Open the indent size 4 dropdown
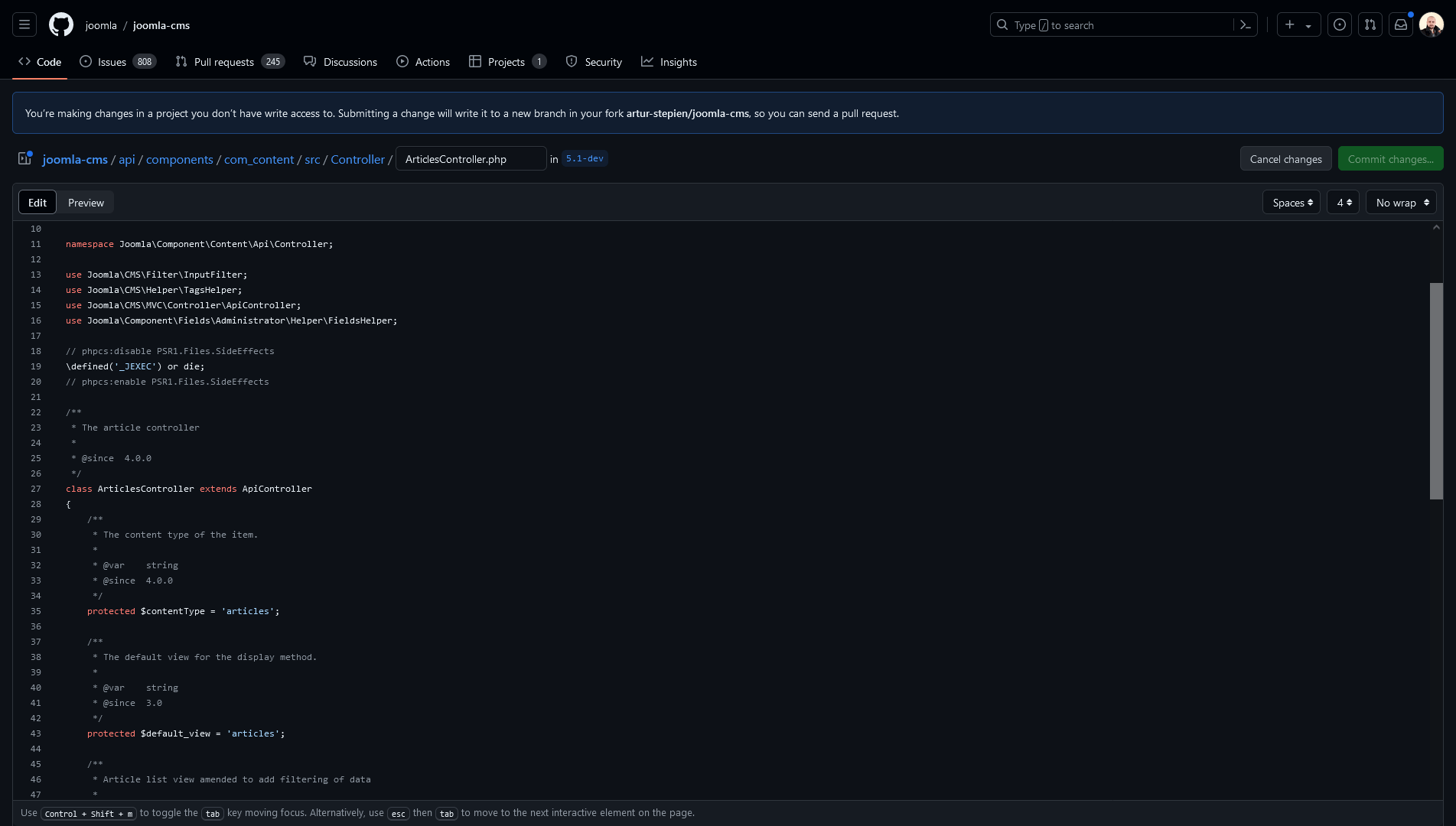 [1343, 203]
